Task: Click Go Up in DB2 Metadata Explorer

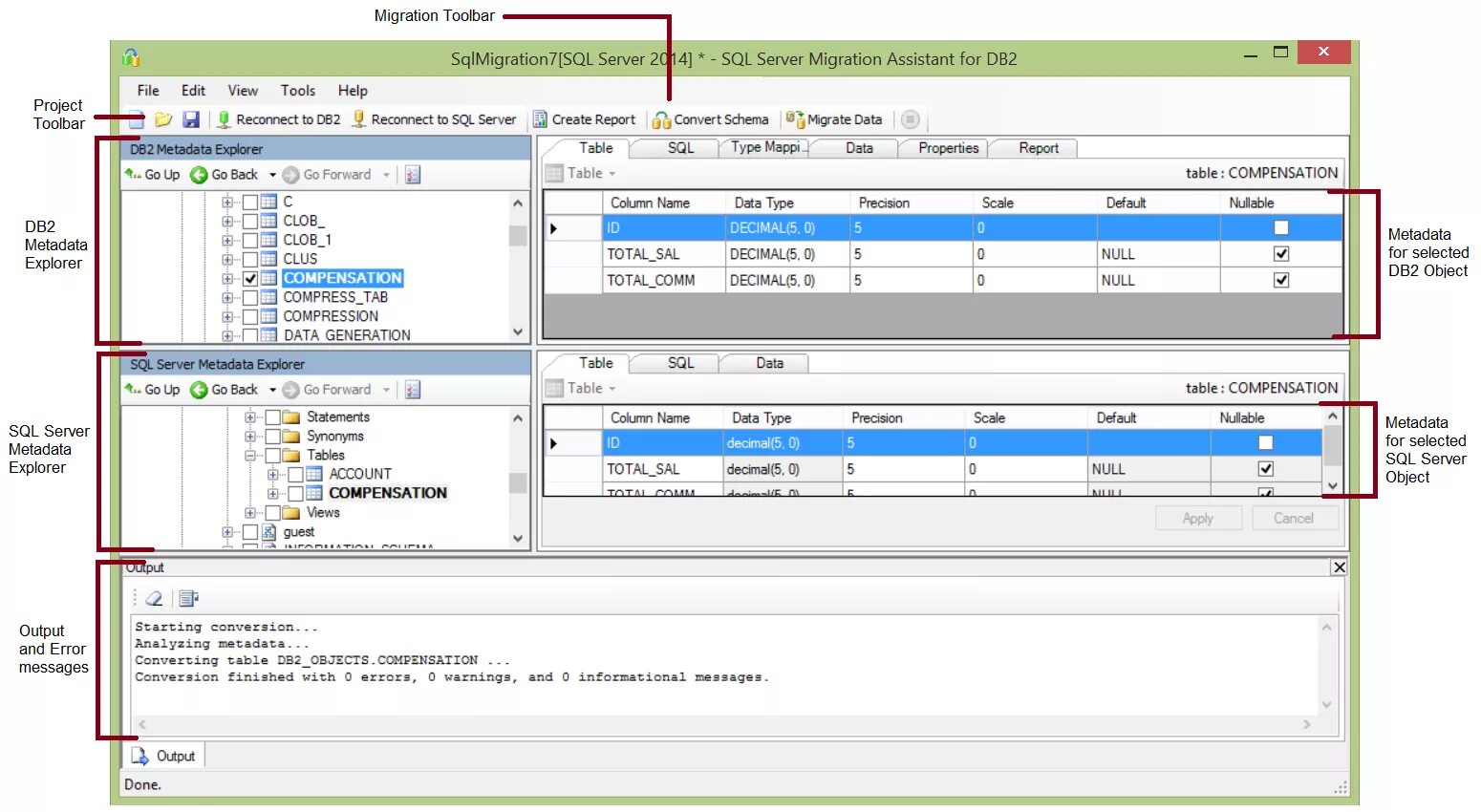Action: (x=152, y=175)
